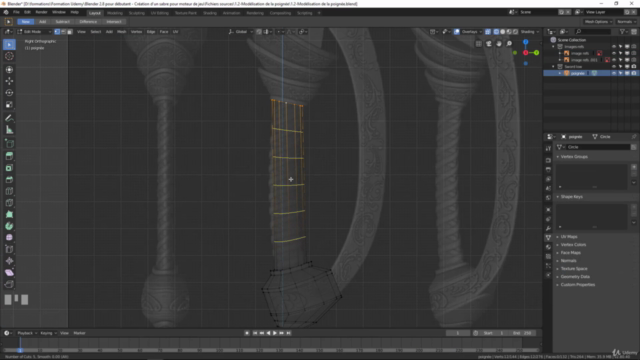Expand the poignée object in outliner
This screenshot has width=640, height=360.
tap(560, 73)
